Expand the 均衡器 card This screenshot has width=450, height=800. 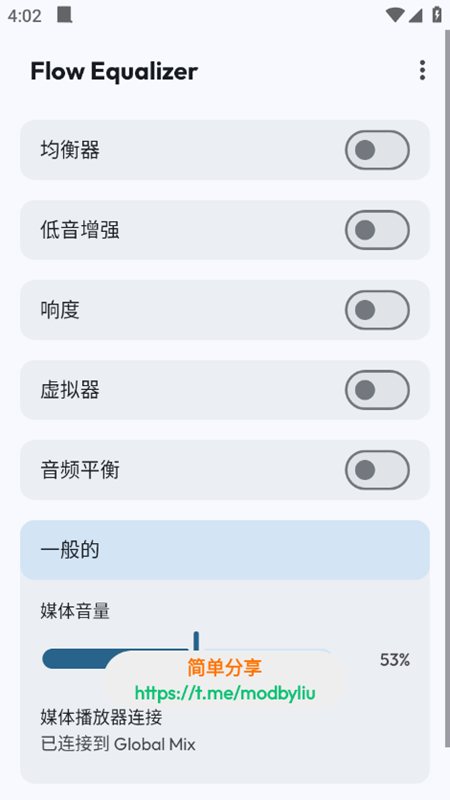[x=225, y=150]
